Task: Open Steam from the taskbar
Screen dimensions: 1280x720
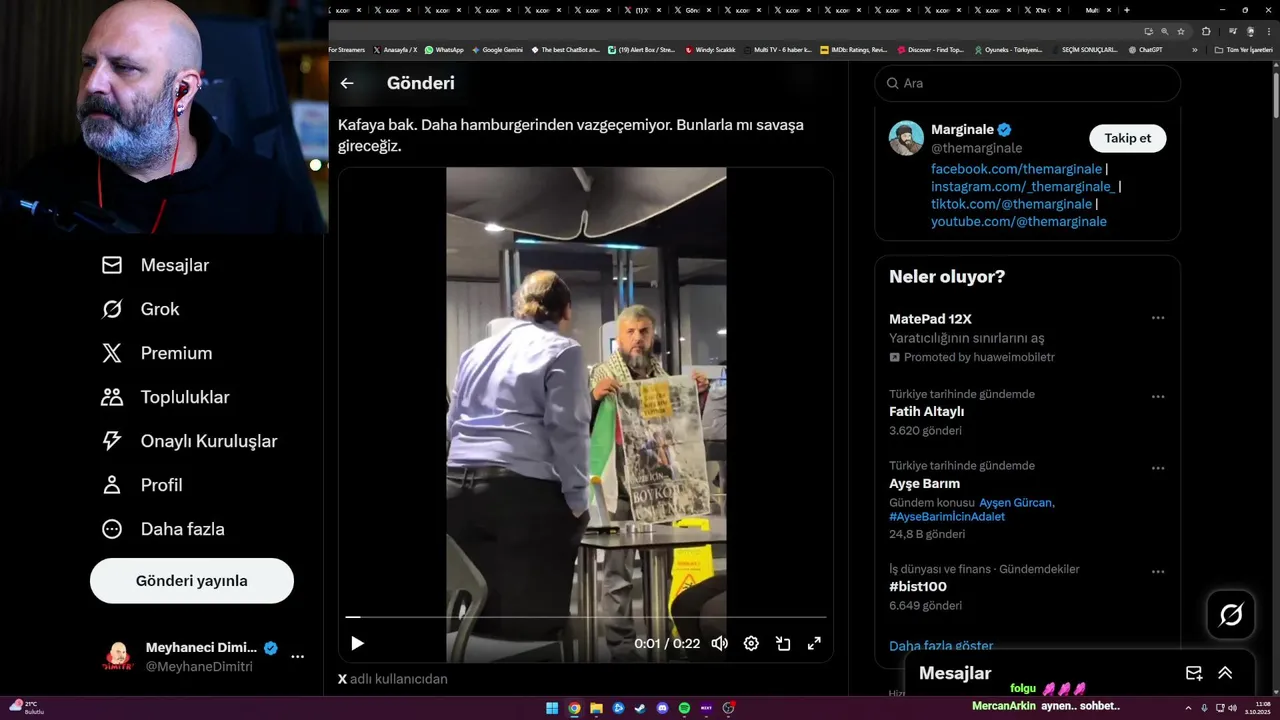Action: (640, 708)
